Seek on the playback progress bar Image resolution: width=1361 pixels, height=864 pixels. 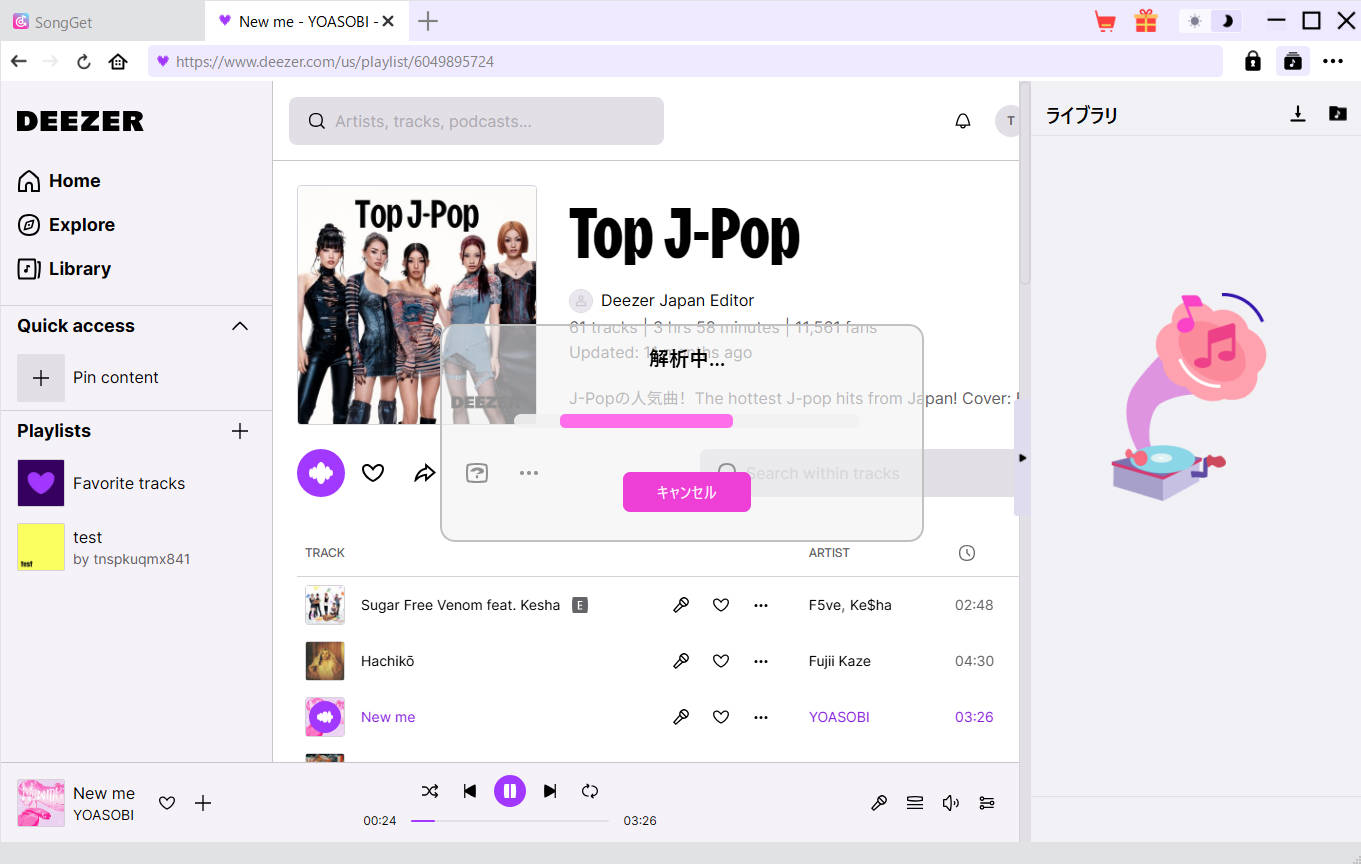point(510,821)
